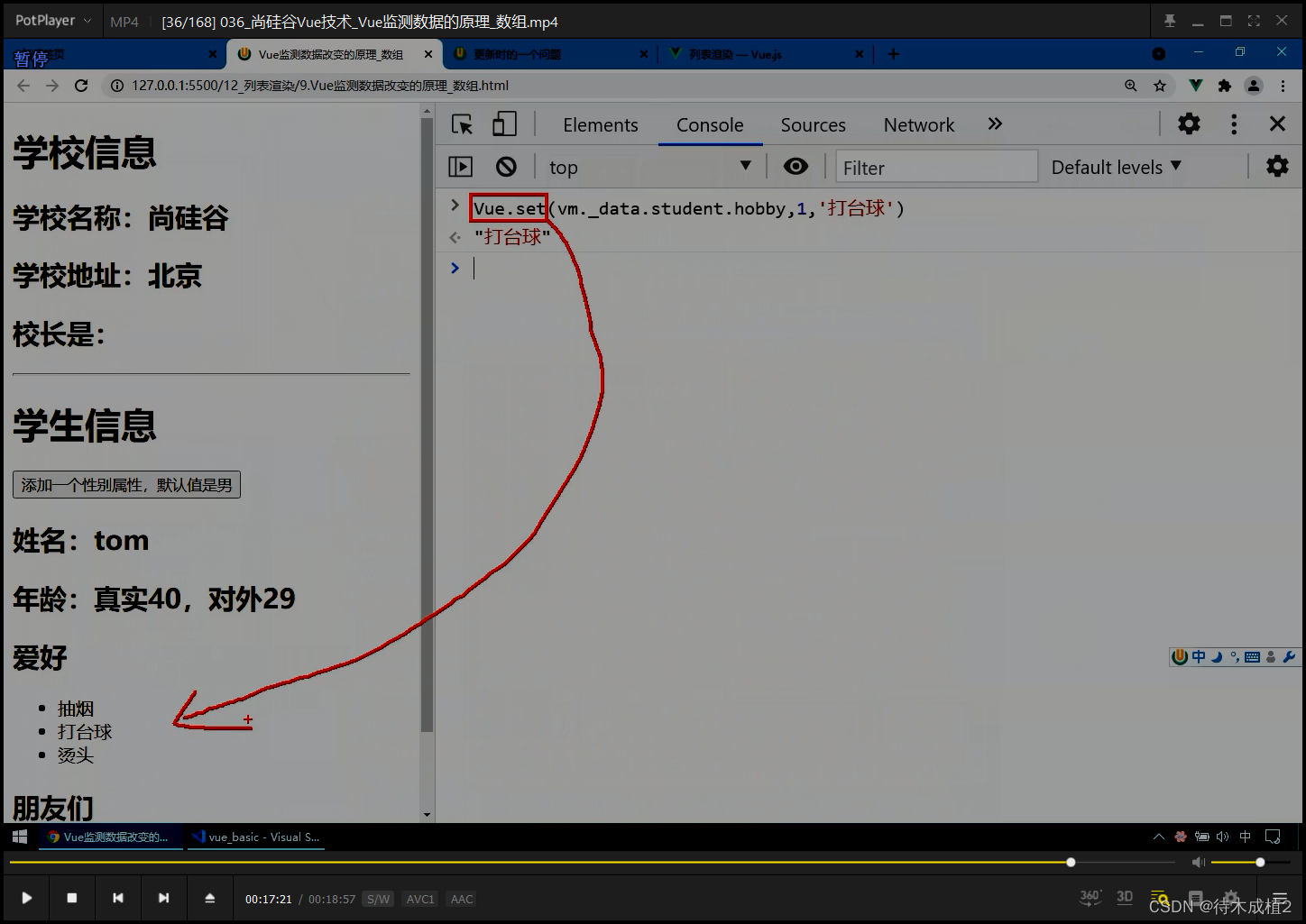Image resolution: width=1306 pixels, height=924 pixels.
Task: Go back in browser history
Action: [x=23, y=86]
